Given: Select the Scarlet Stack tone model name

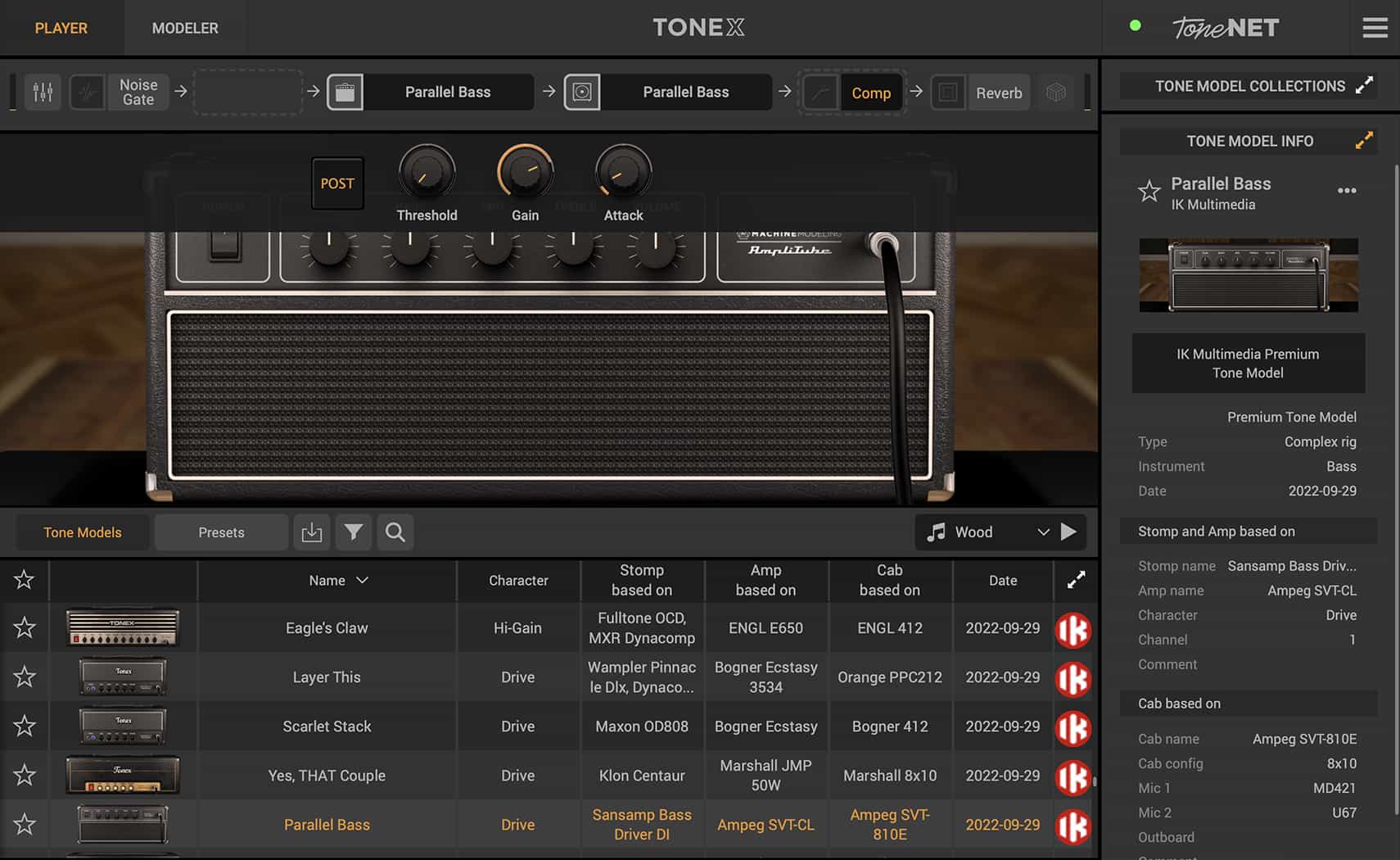Looking at the screenshot, I should (327, 726).
